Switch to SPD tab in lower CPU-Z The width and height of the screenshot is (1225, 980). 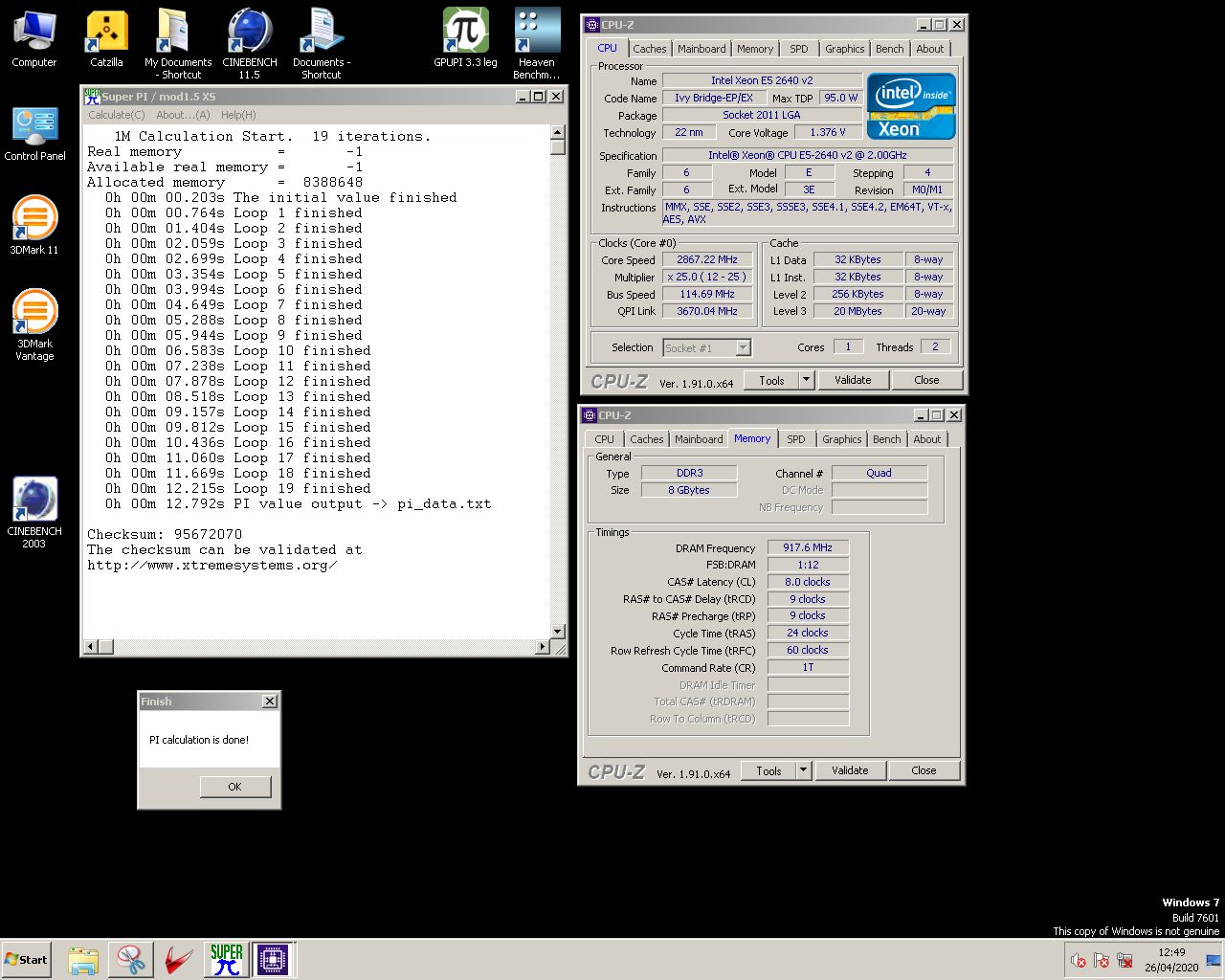point(796,439)
